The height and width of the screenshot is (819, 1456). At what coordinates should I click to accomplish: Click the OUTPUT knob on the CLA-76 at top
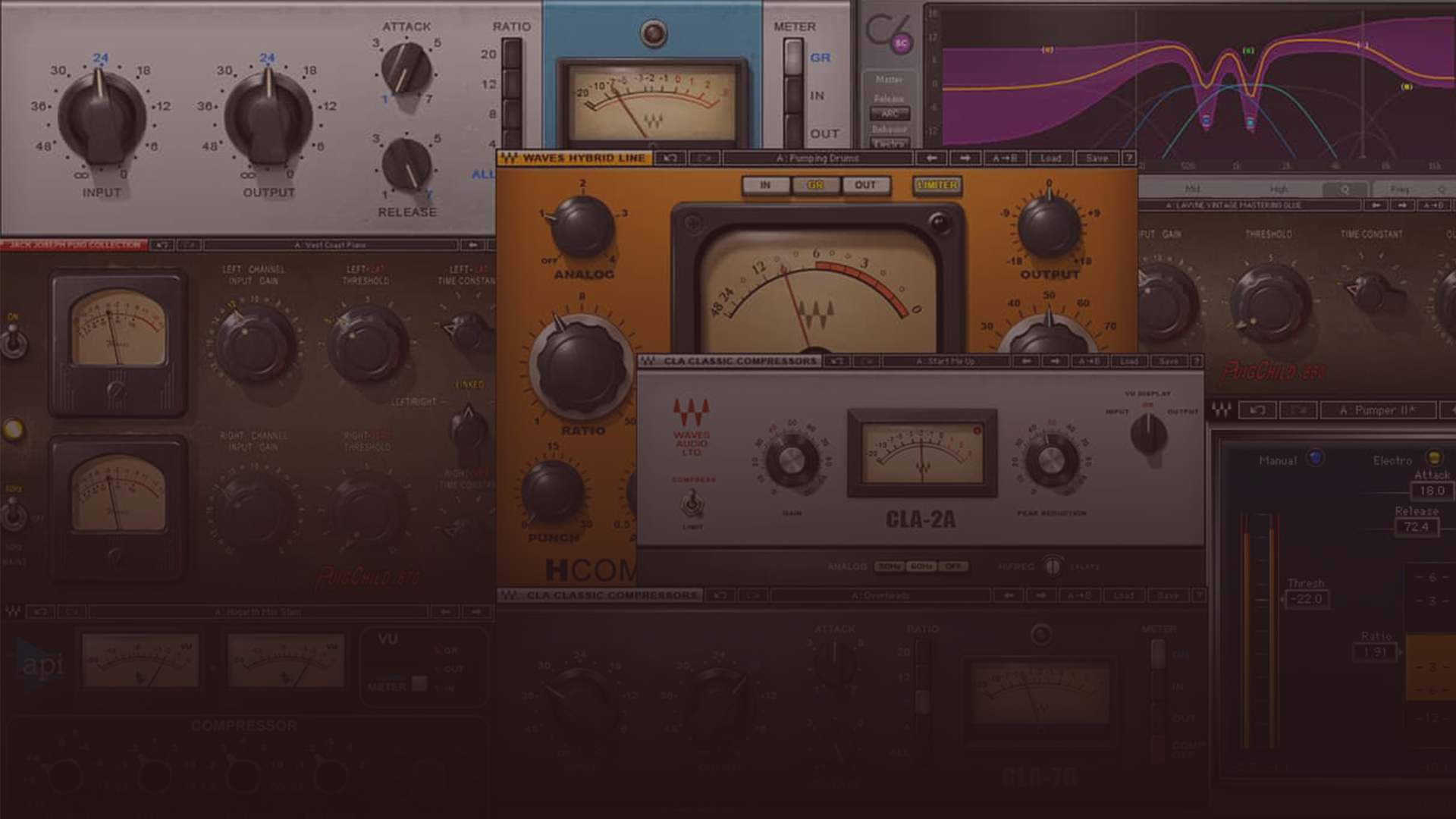pyautogui.click(x=268, y=116)
